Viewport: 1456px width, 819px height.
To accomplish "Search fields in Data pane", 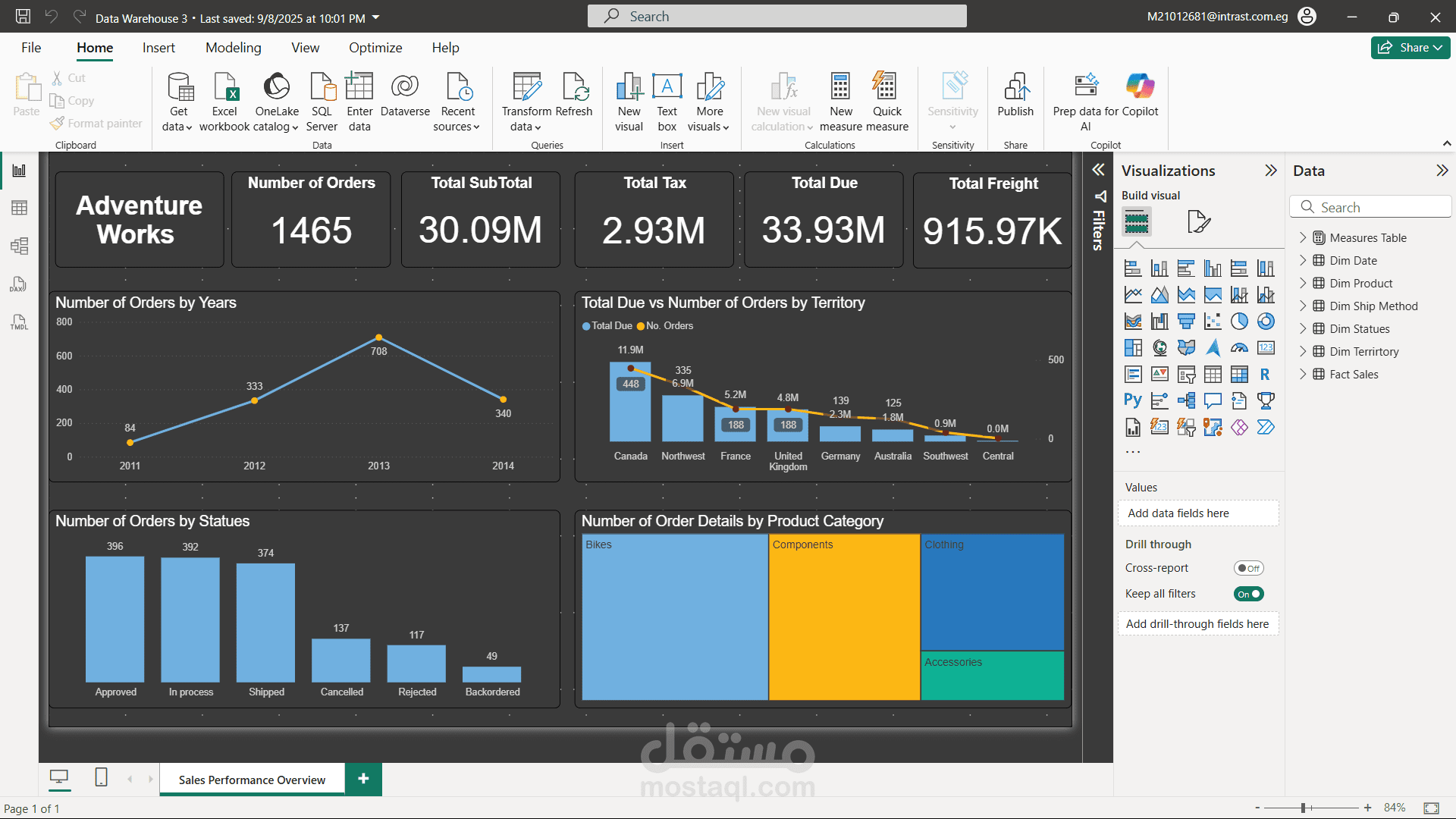I will tap(1370, 207).
